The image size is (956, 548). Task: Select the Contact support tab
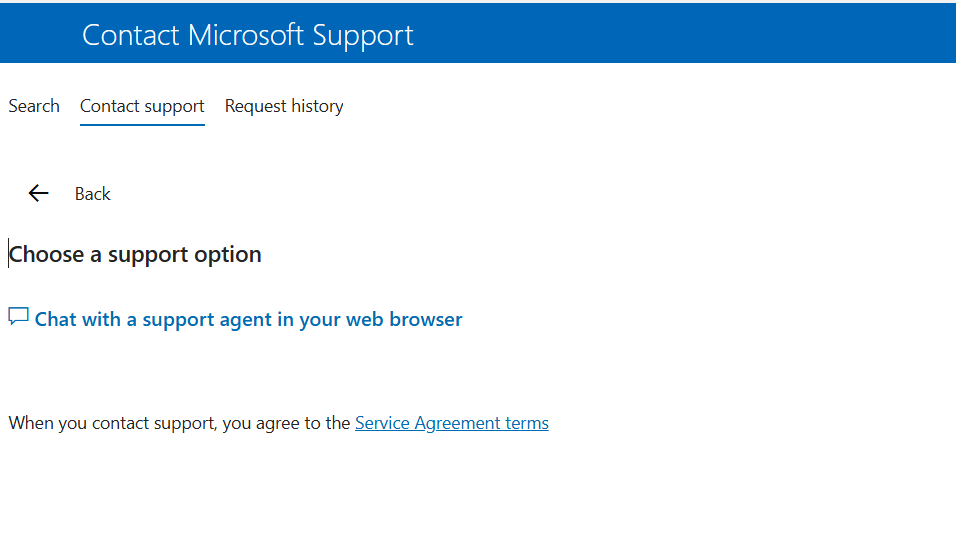pyautogui.click(x=142, y=106)
